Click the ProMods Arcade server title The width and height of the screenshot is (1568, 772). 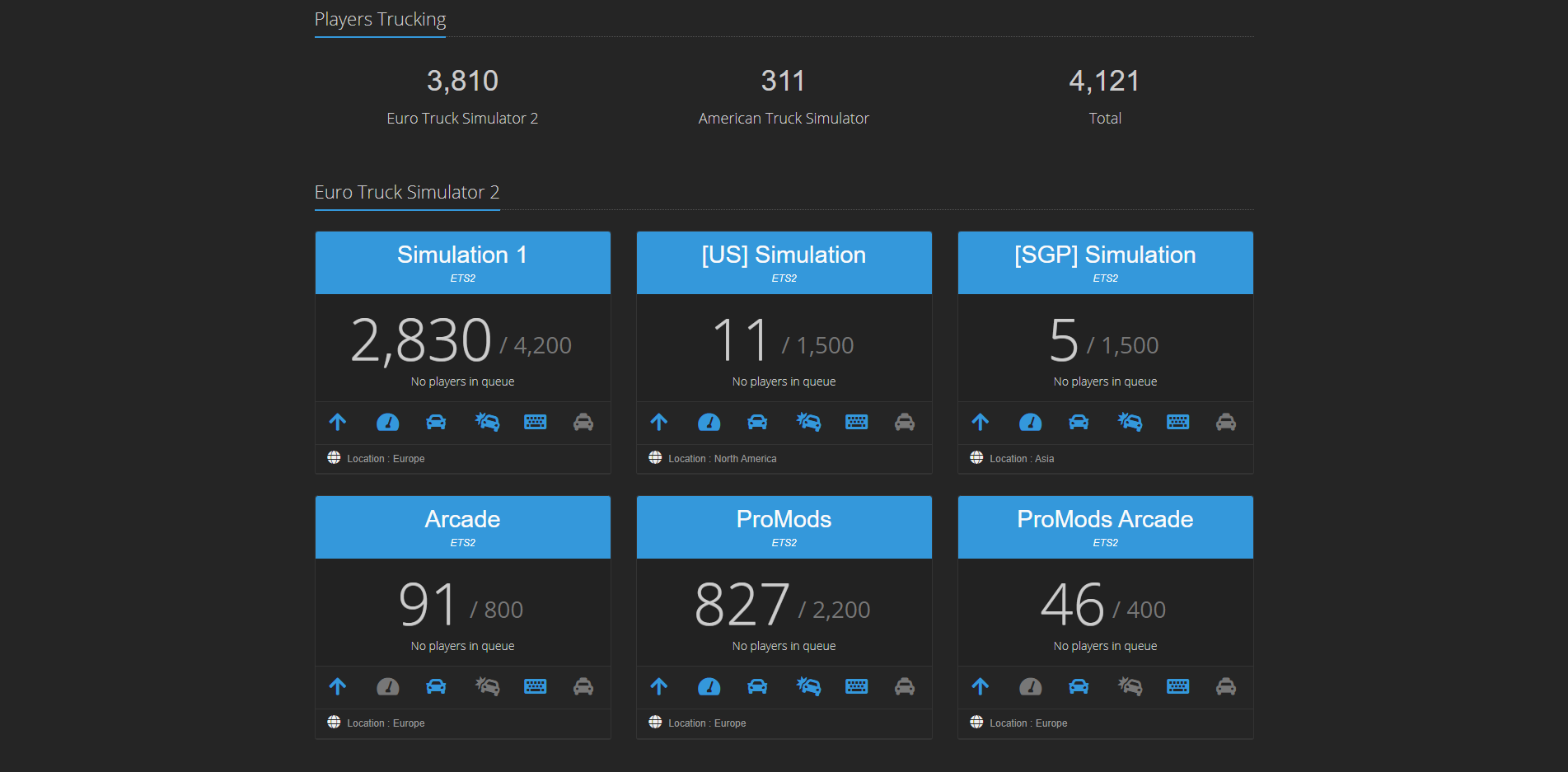1104,519
